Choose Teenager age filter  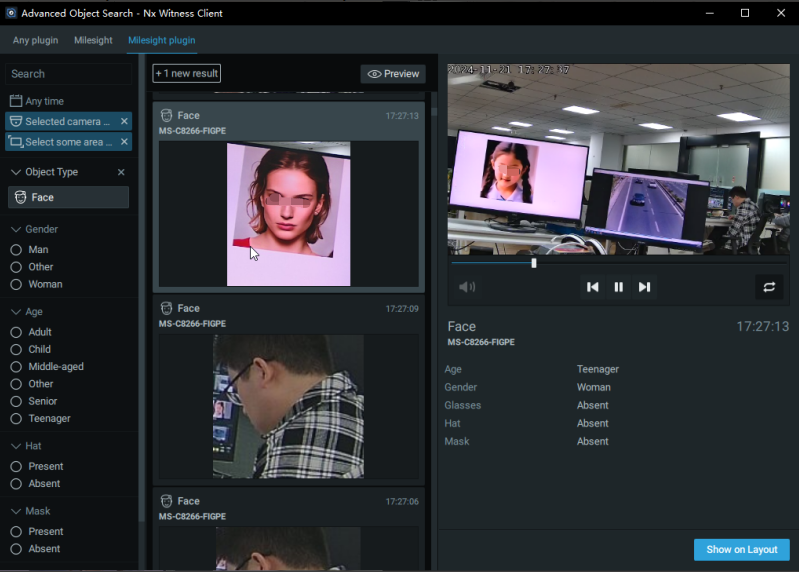coord(41,419)
